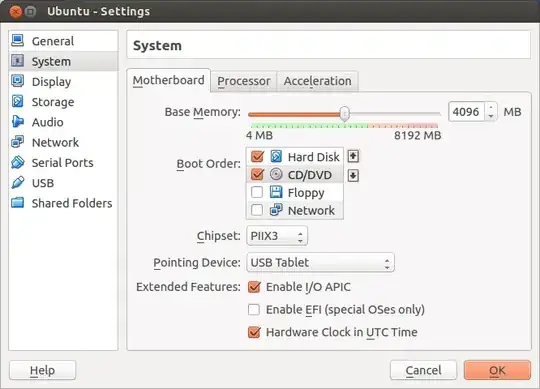540x389 pixels.
Task: Expand the Pointing Device USB Tablet dropdown
Action: (x=320, y=263)
